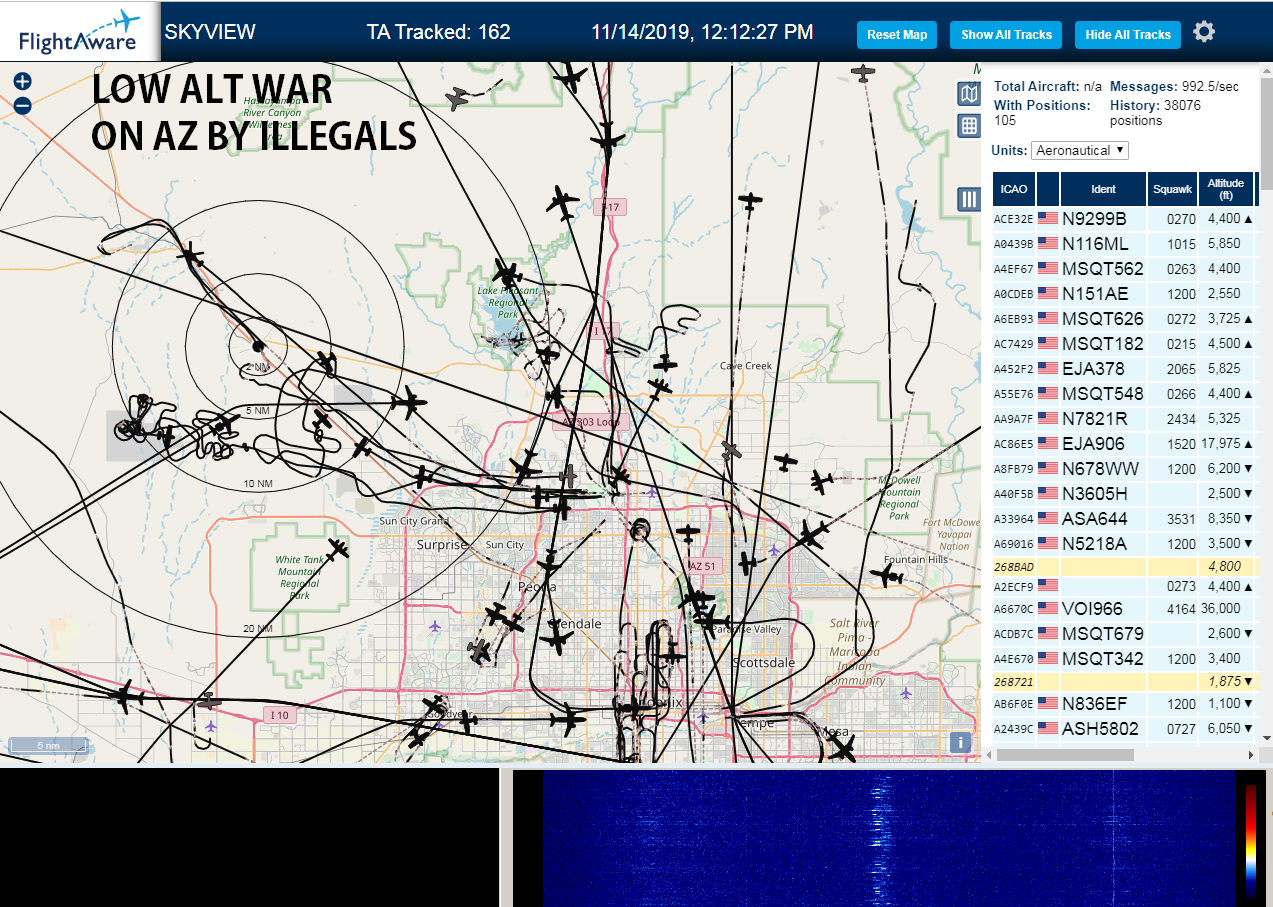Click squawk 0266 in MSQT548 row
Image resolution: width=1273 pixels, height=907 pixels.
pos(1181,393)
